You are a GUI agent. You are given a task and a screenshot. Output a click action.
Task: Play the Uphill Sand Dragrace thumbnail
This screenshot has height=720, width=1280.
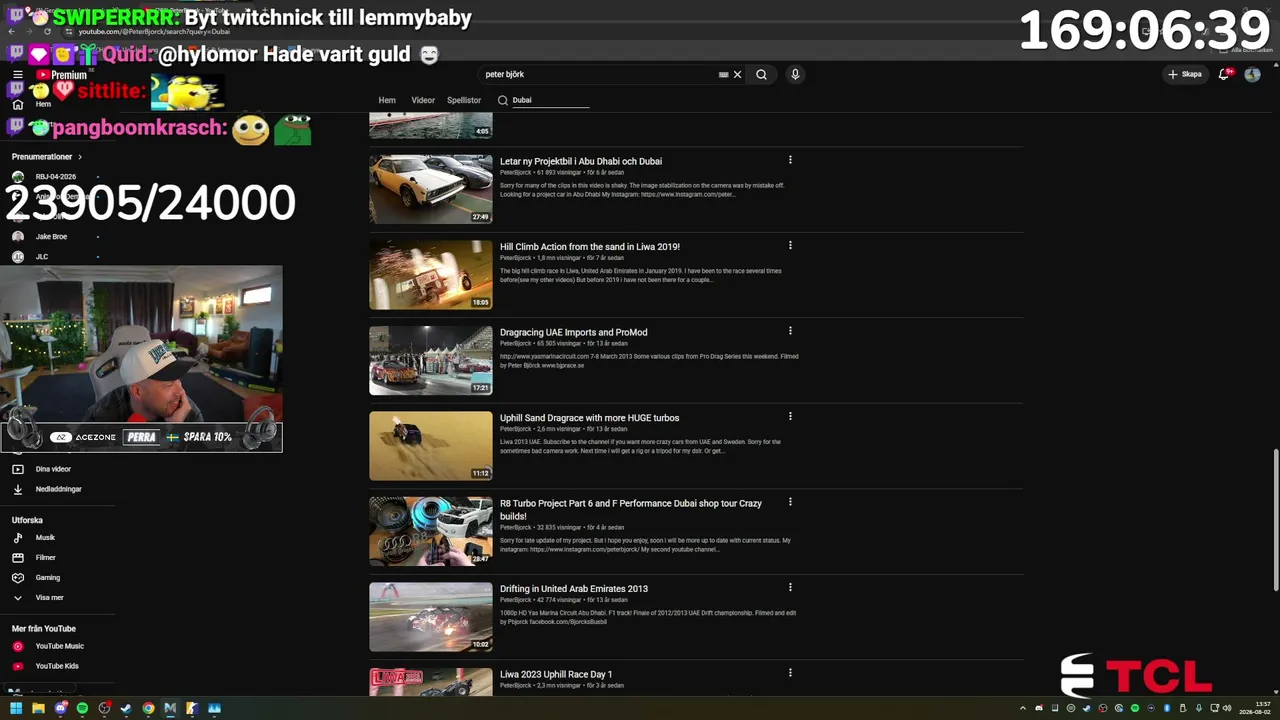click(431, 446)
